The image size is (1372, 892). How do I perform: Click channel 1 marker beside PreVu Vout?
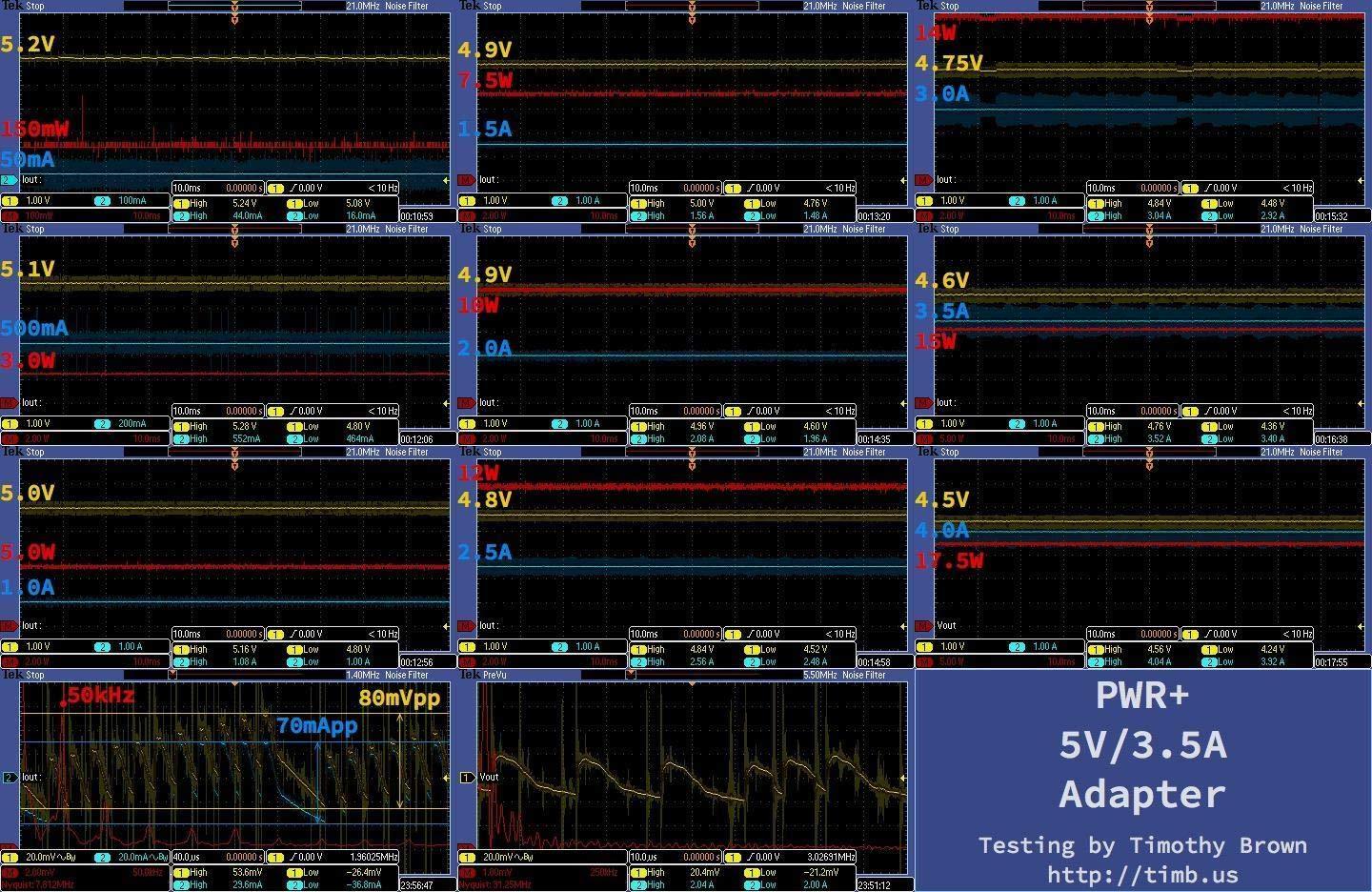pos(467,778)
